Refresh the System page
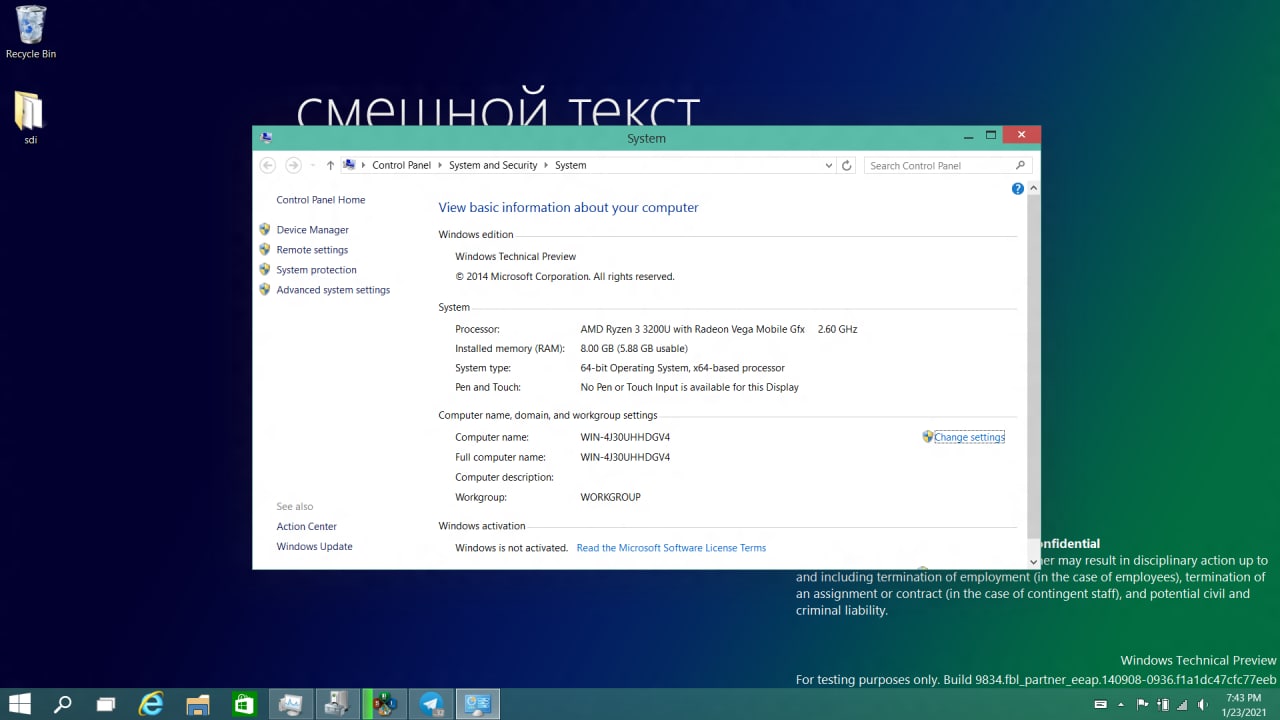The width and height of the screenshot is (1280, 720). (x=847, y=165)
